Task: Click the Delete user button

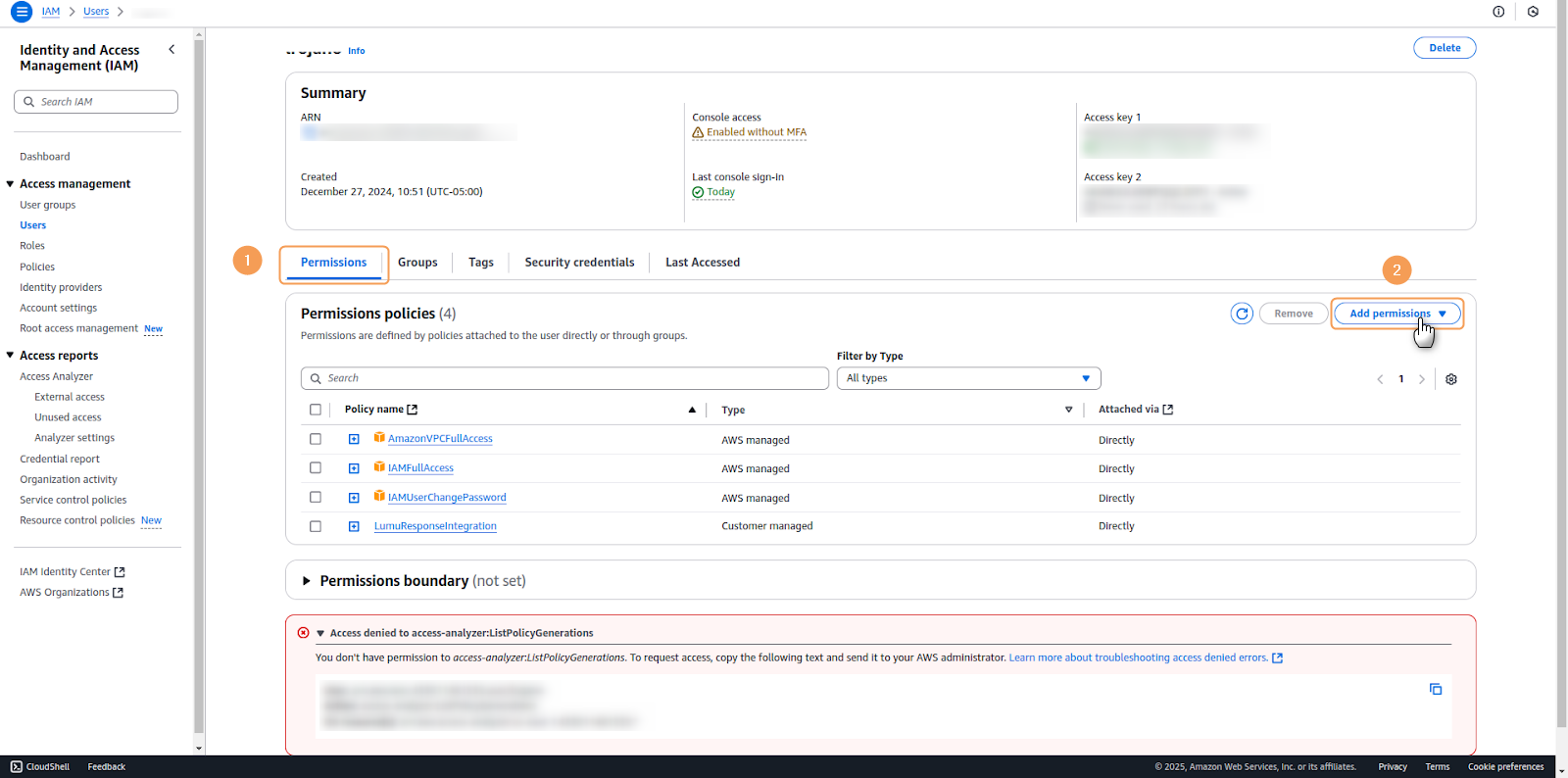Action: click(1444, 48)
